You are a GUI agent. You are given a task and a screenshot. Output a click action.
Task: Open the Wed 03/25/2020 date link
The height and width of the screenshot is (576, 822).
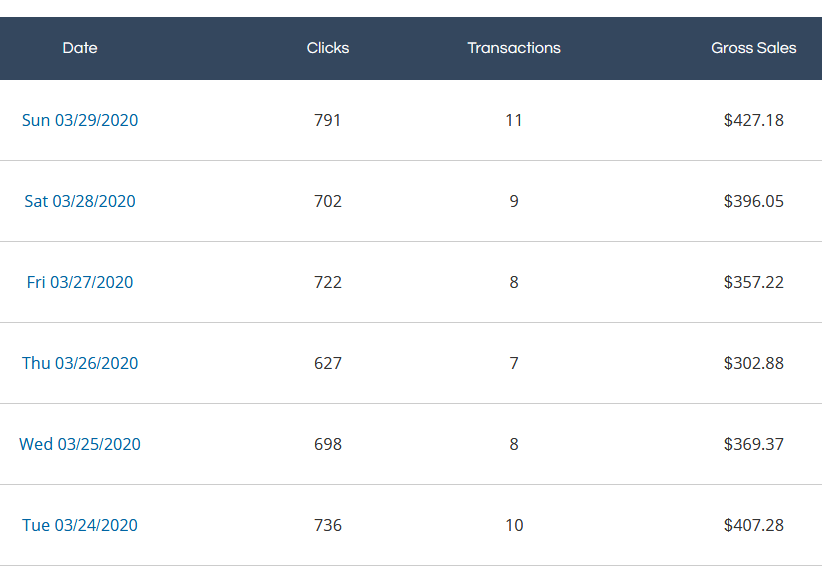(80, 444)
